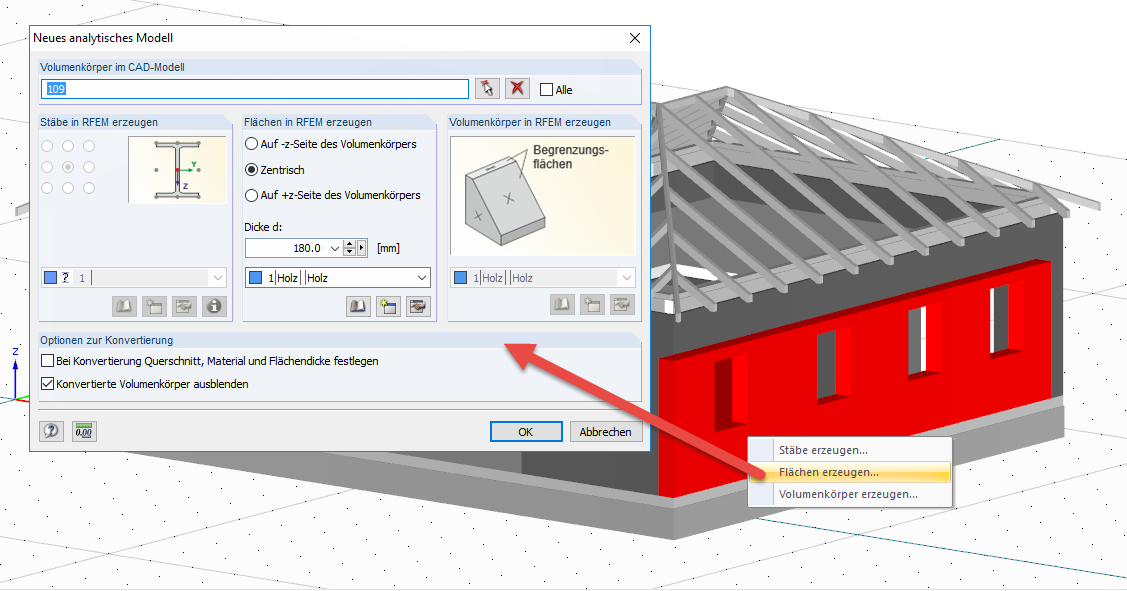Open the Stäbe cross-section dropdown
Viewport: 1127px width, 591px height.
(x=134, y=278)
